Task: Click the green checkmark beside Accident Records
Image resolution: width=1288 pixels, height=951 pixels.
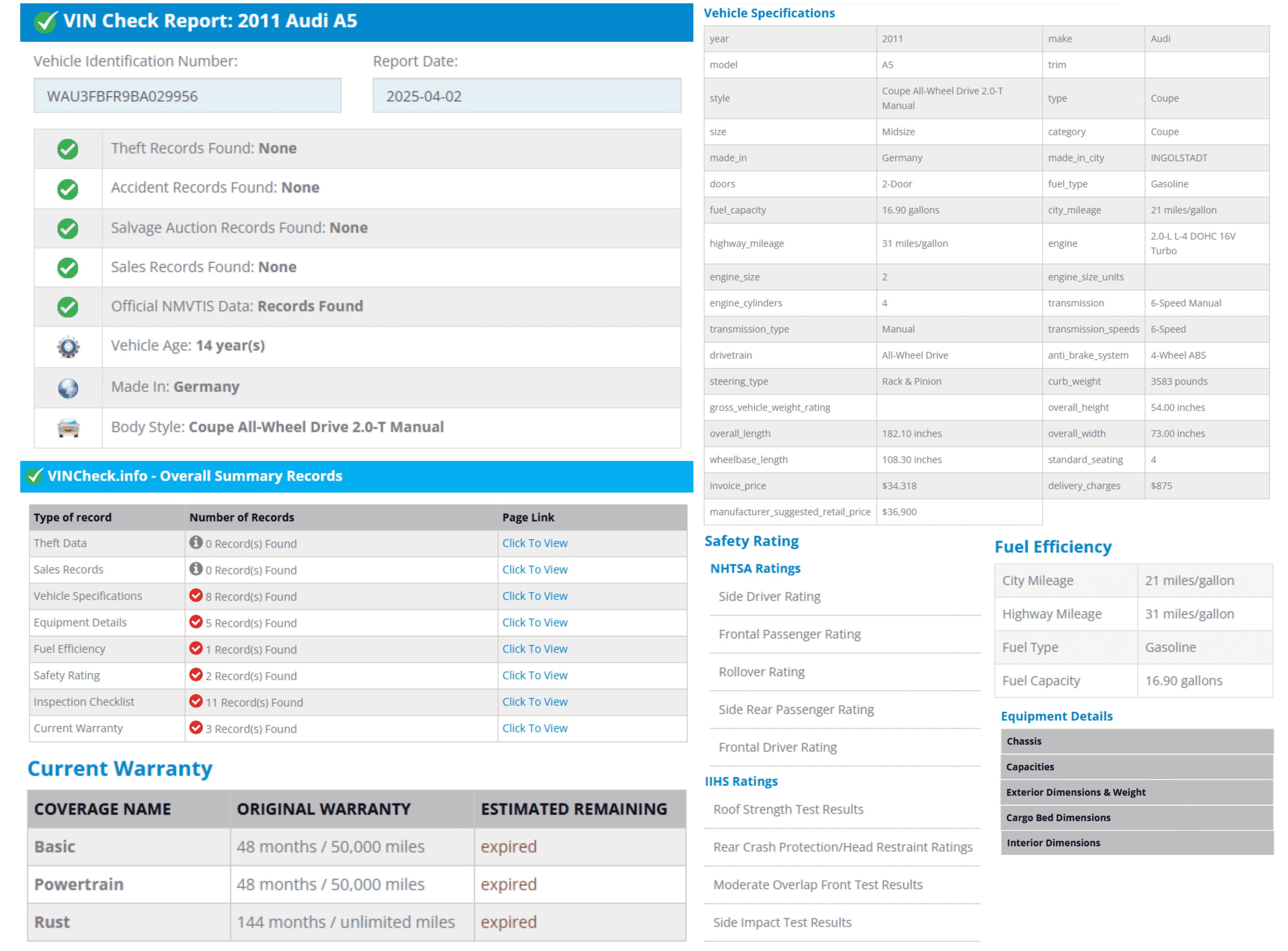Action: point(68,189)
